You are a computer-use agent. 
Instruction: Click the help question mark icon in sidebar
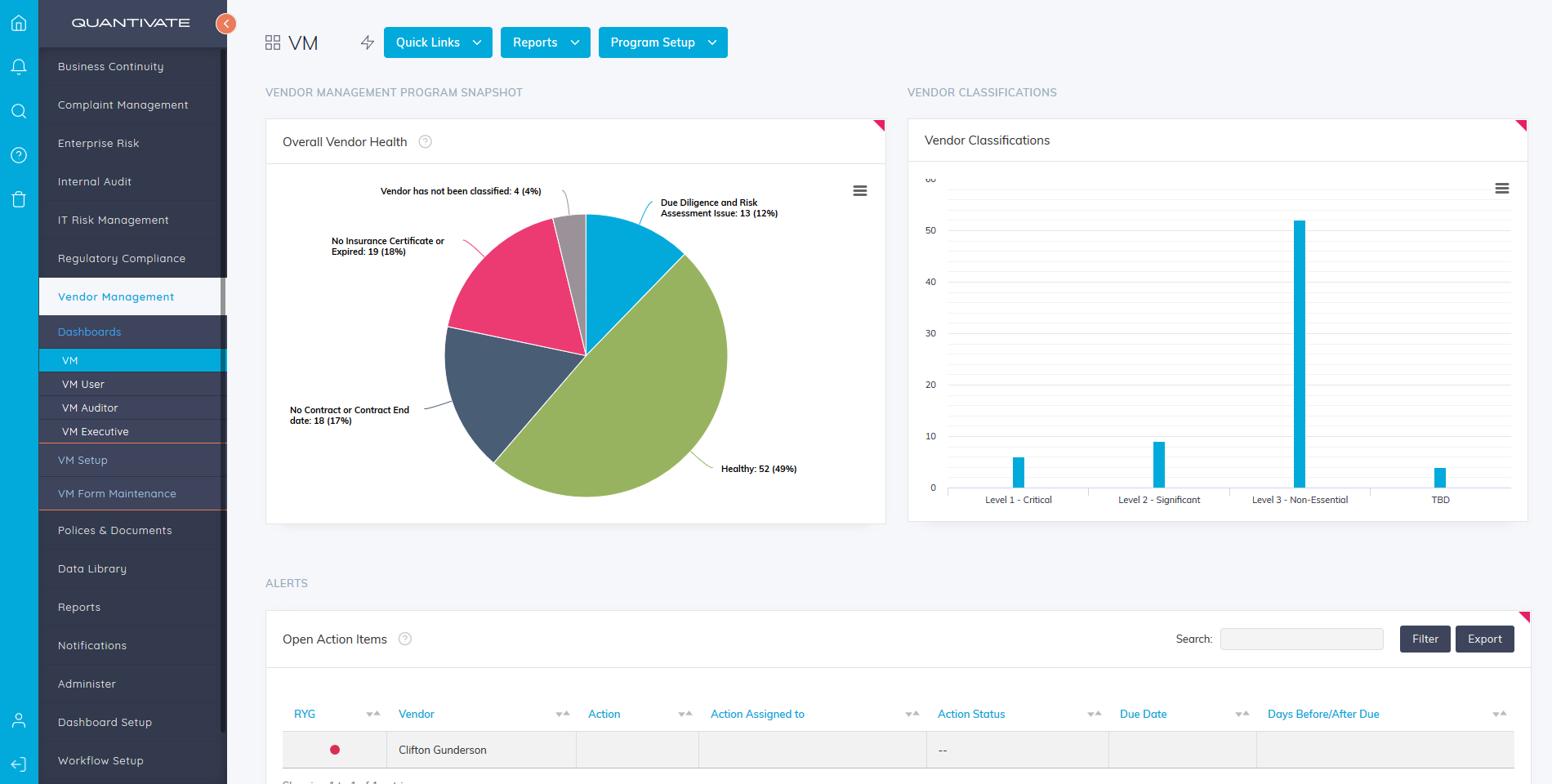tap(18, 155)
